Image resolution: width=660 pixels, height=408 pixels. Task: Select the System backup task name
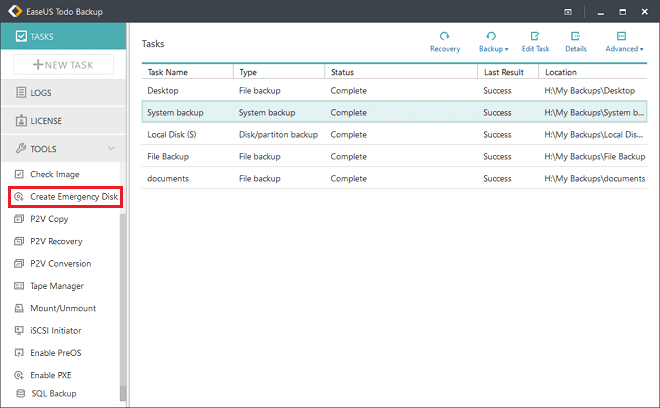point(175,112)
